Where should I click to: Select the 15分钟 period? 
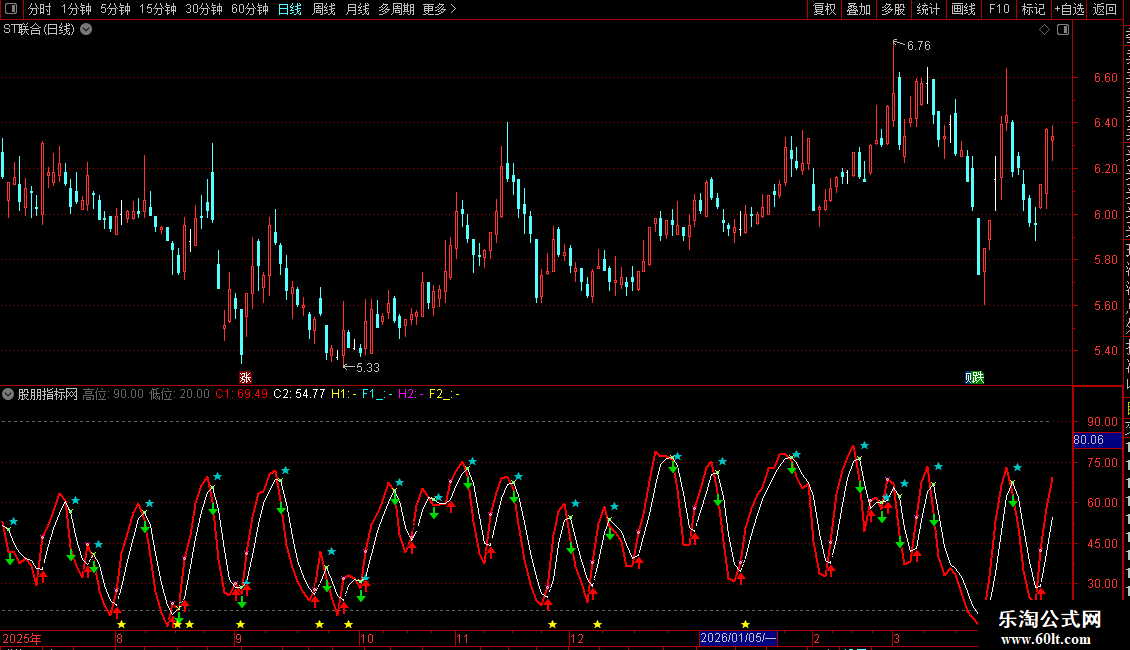click(x=157, y=9)
